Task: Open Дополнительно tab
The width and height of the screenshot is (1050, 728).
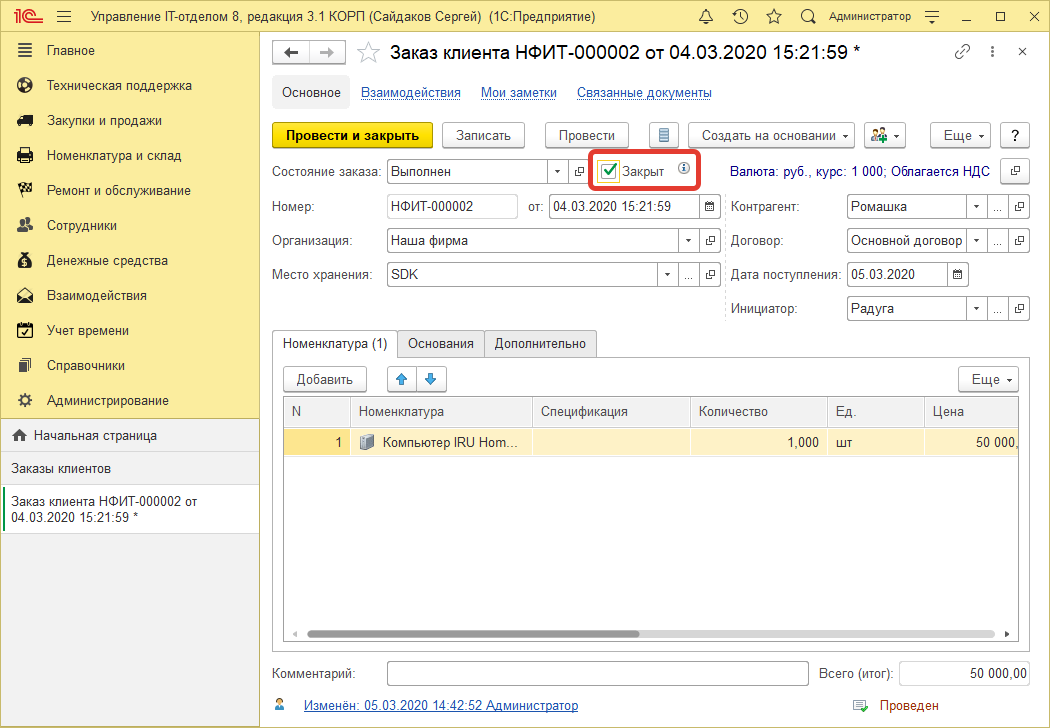Action: pyautogui.click(x=540, y=343)
